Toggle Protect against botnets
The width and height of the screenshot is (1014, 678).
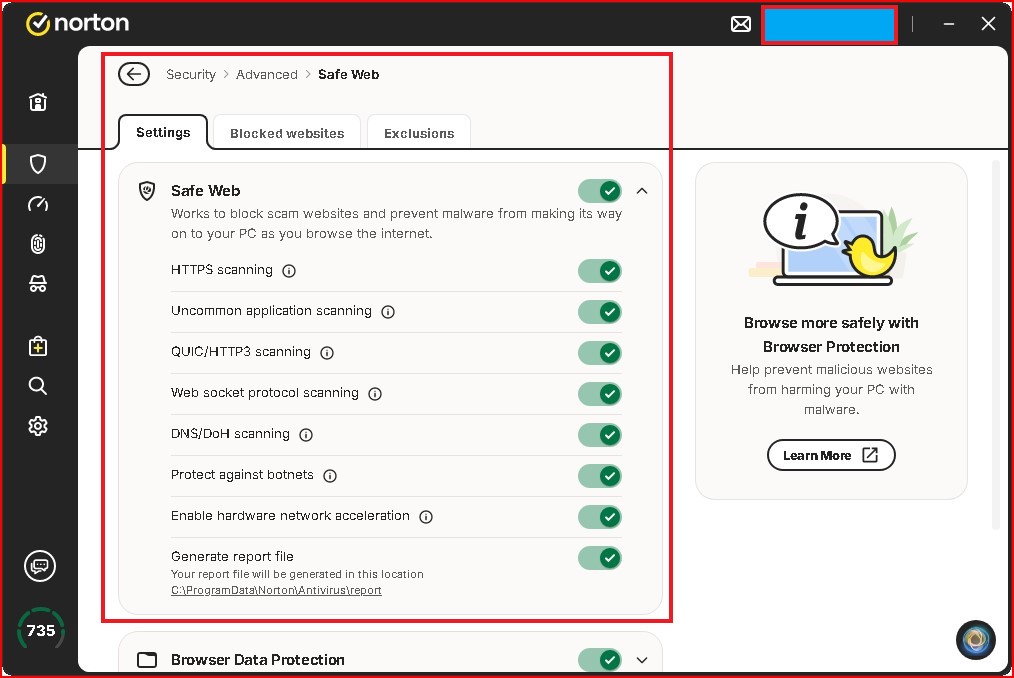pos(599,476)
